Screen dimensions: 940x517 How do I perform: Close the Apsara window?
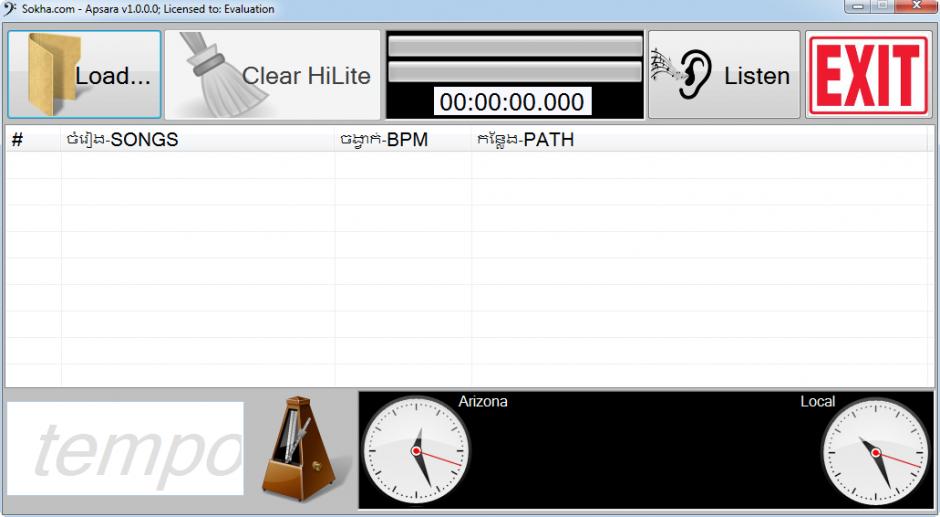(x=915, y=5)
